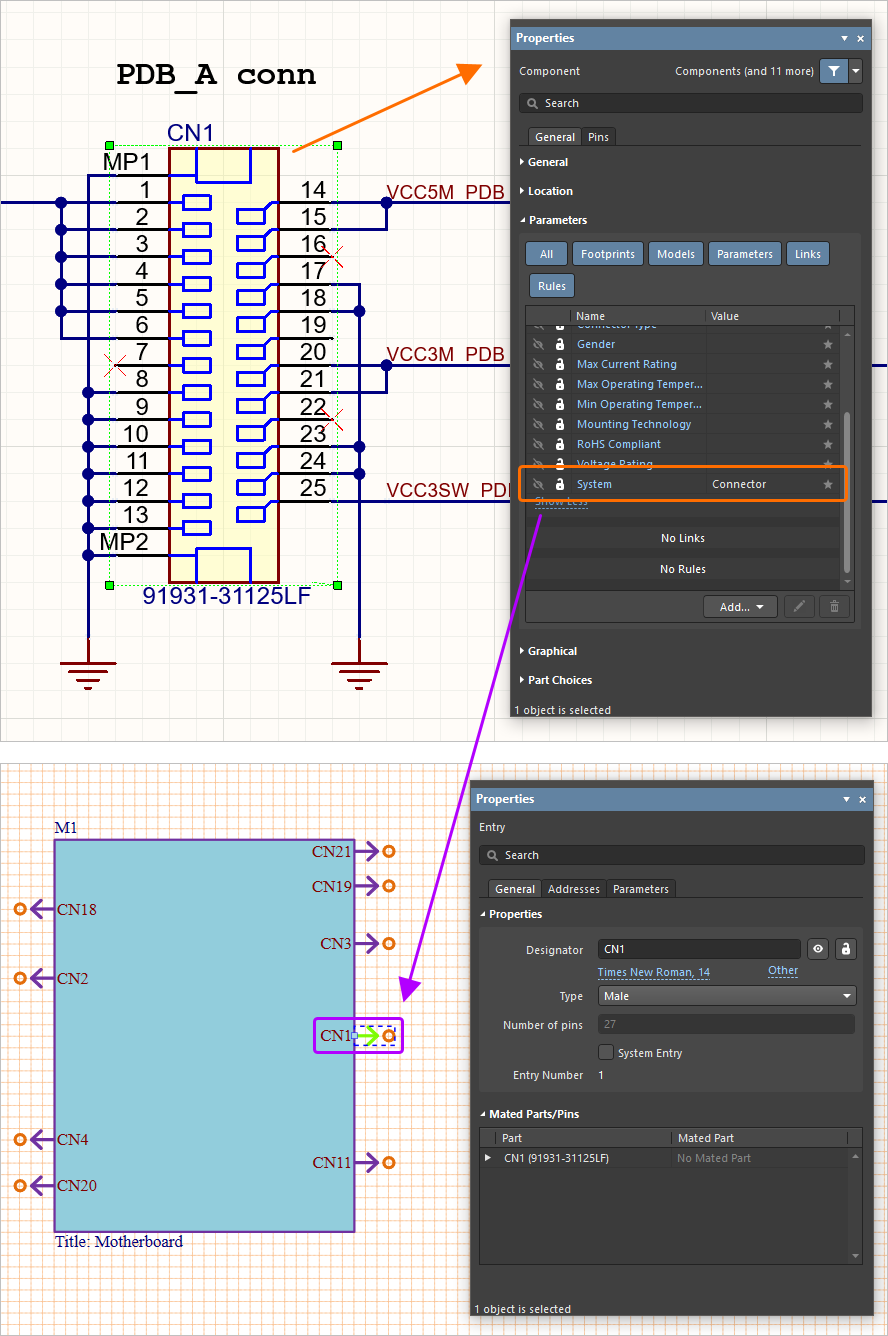Enable the System Entry checkbox
Screen dimensions: 888x1336
coord(605,1053)
